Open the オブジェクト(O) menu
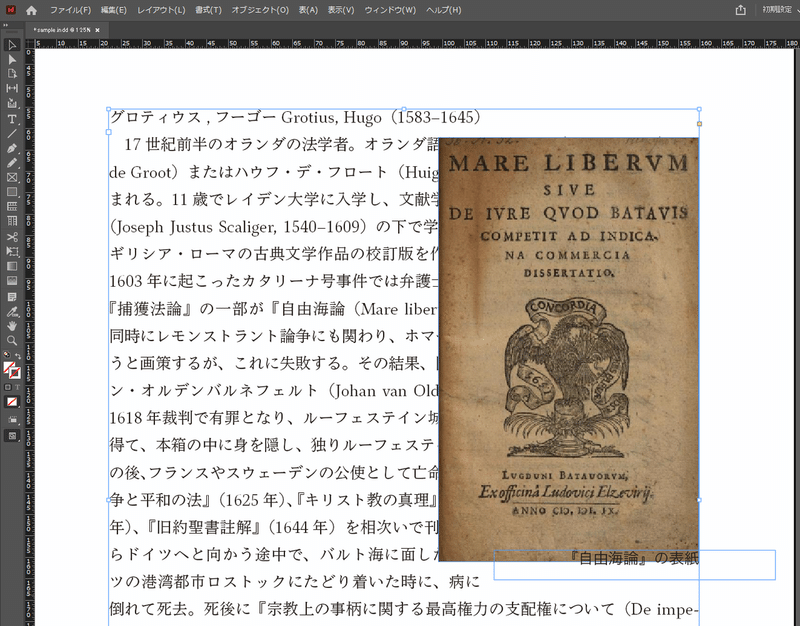The height and width of the screenshot is (626, 800). click(x=260, y=10)
